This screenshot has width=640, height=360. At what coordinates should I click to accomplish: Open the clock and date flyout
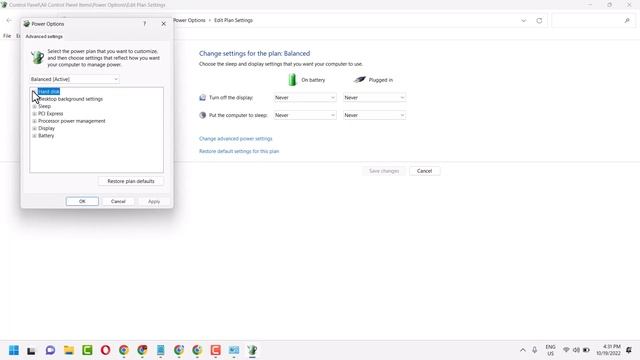[608, 350]
